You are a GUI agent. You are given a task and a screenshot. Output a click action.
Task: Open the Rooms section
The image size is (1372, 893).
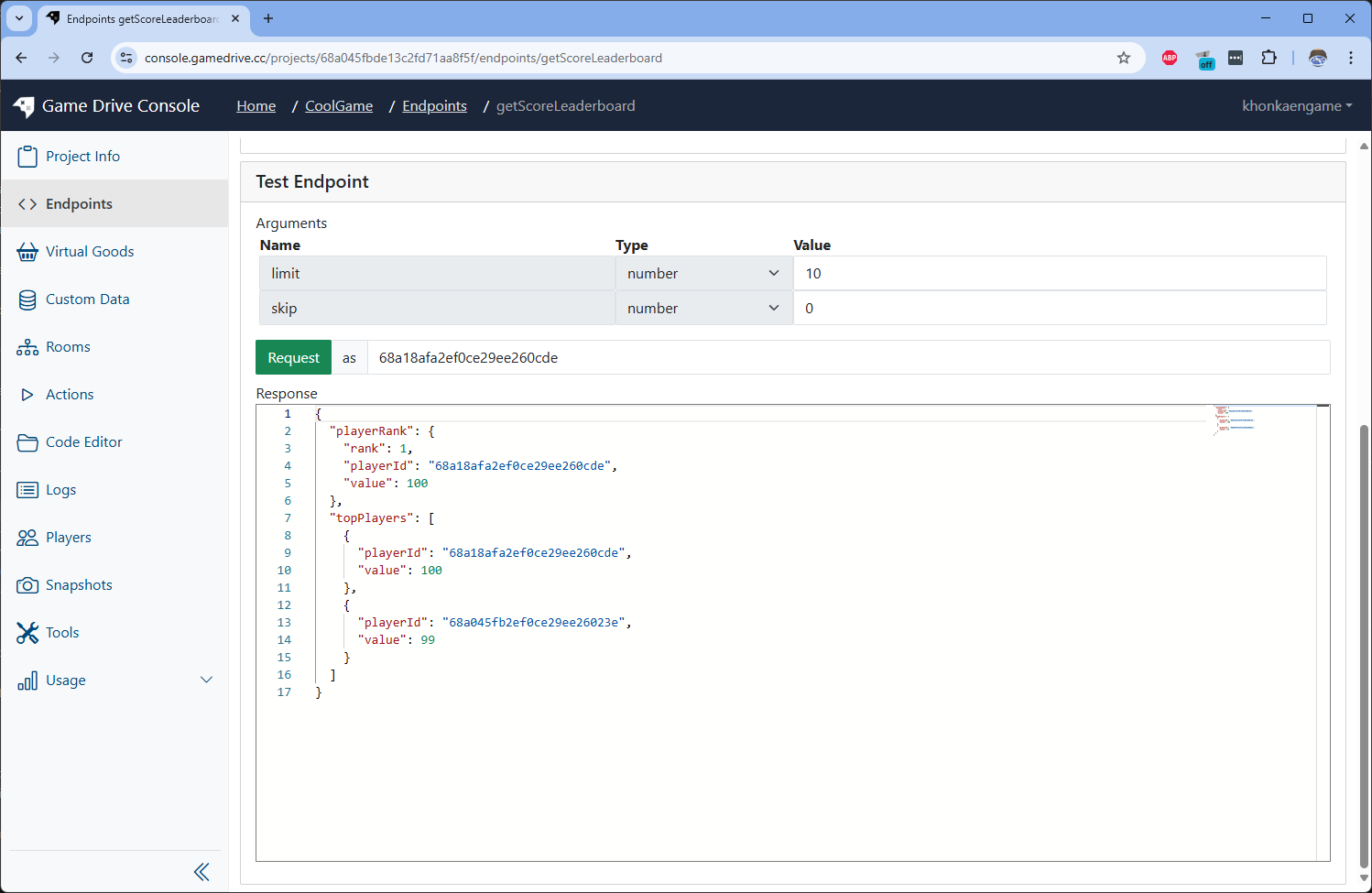coord(69,346)
